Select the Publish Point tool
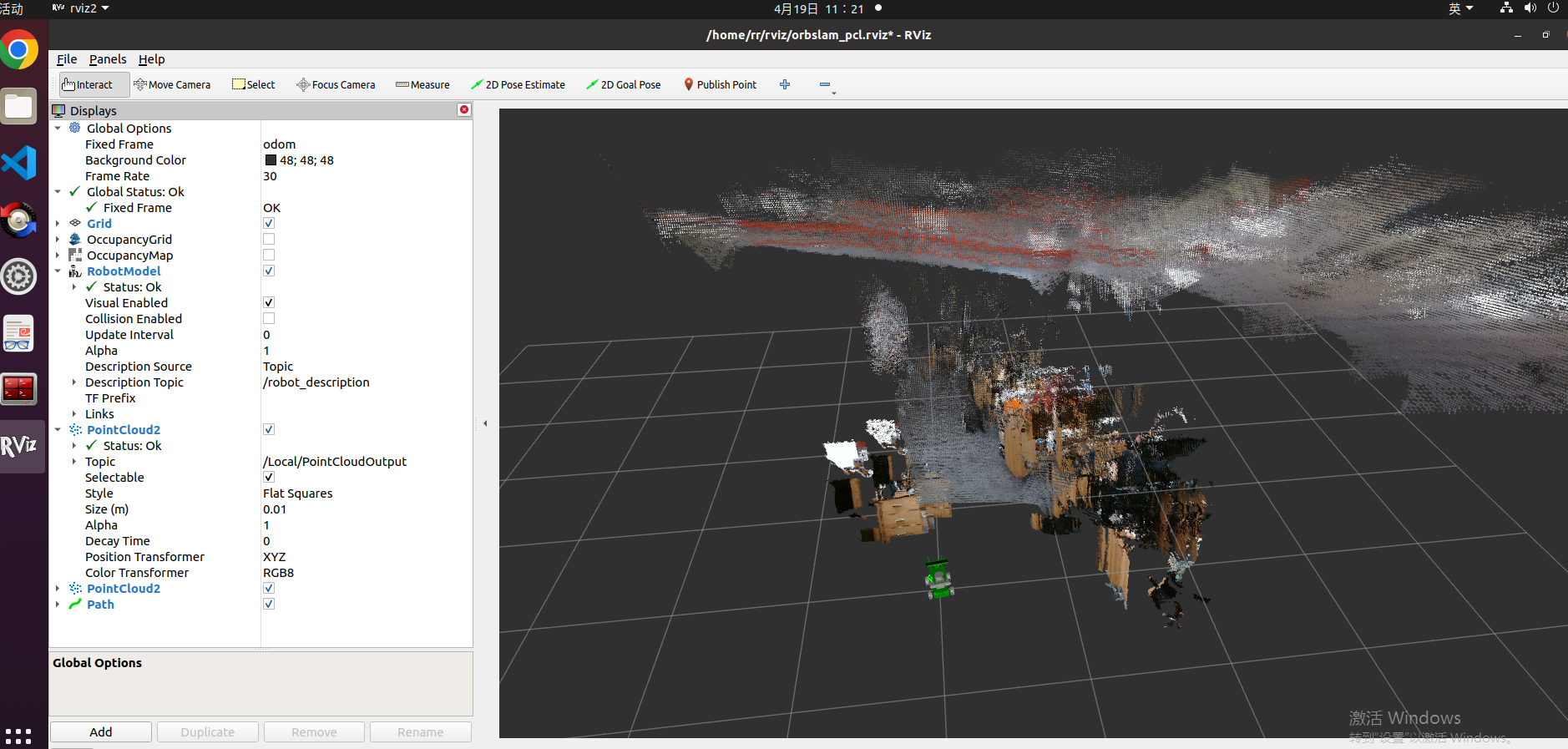 click(x=720, y=84)
